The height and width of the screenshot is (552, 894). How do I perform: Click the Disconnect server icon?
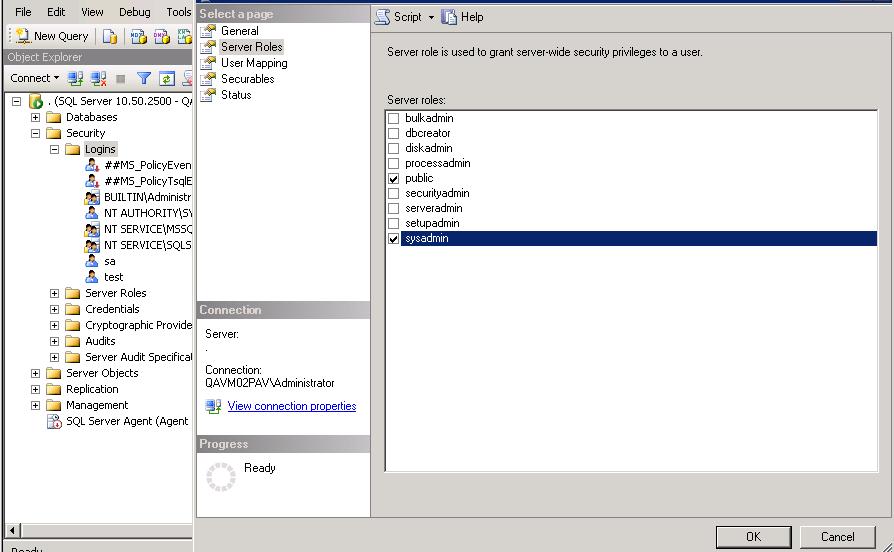click(x=98, y=78)
